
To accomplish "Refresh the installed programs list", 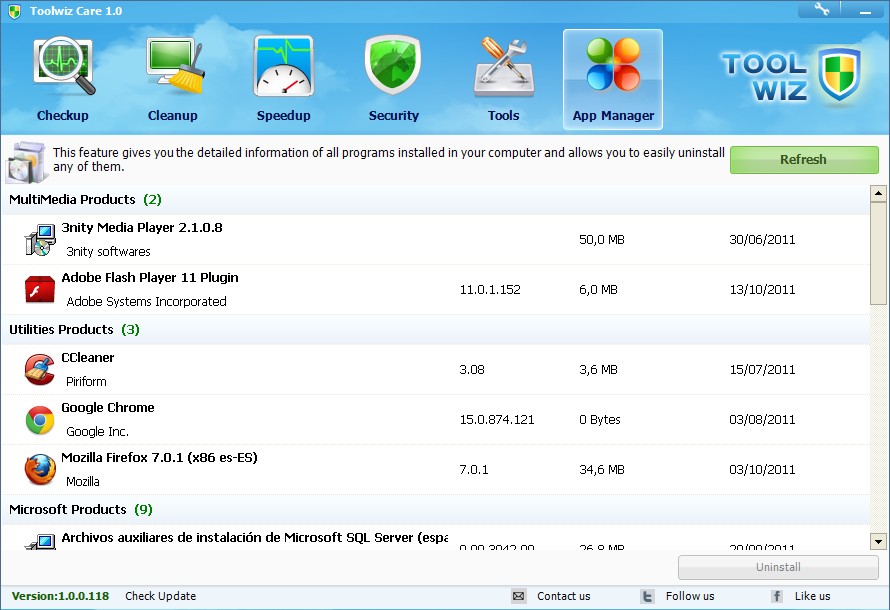I will 804,159.
